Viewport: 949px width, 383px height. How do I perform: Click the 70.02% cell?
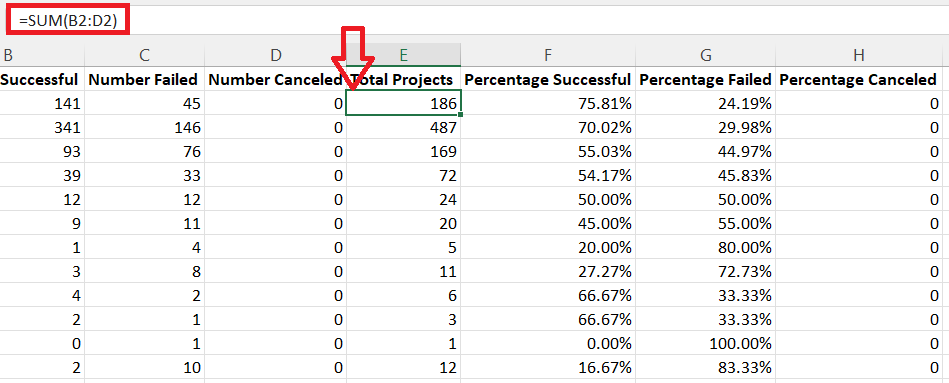point(548,127)
